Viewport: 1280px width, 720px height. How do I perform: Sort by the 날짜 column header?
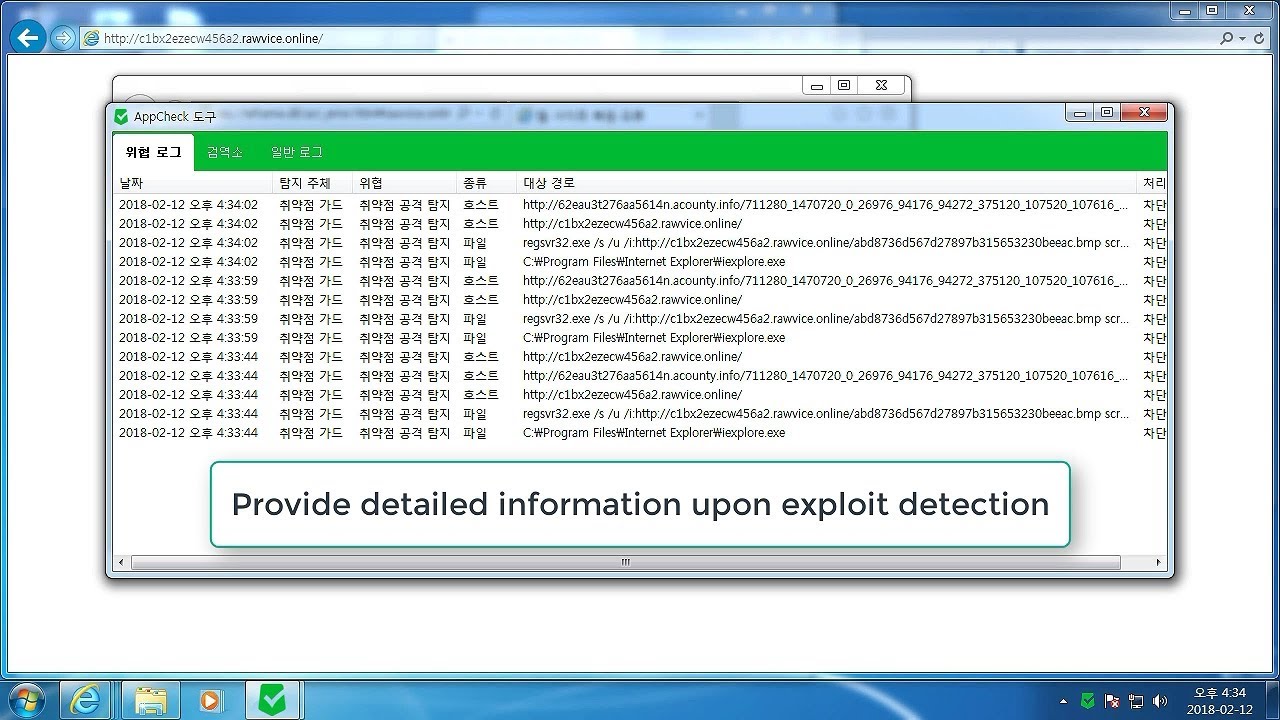(x=193, y=183)
